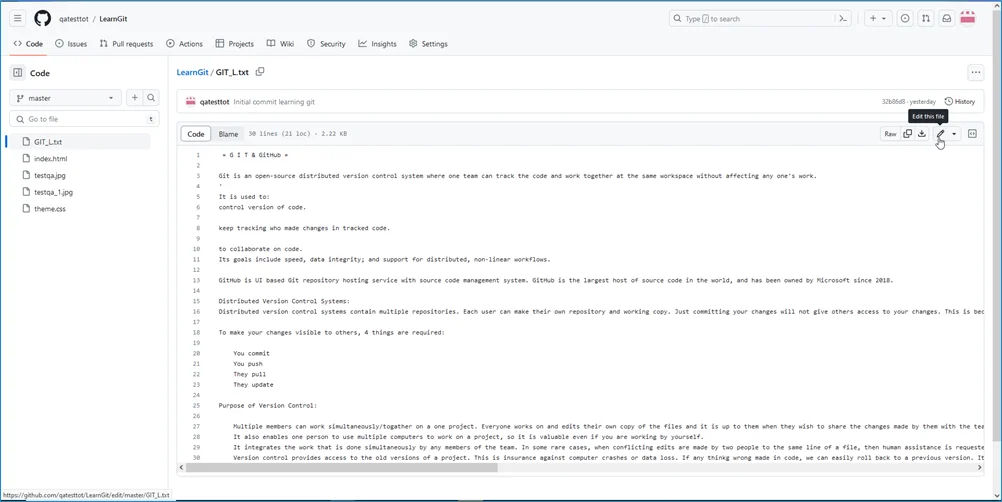
Task: Open the Security tab
Action: (326, 43)
